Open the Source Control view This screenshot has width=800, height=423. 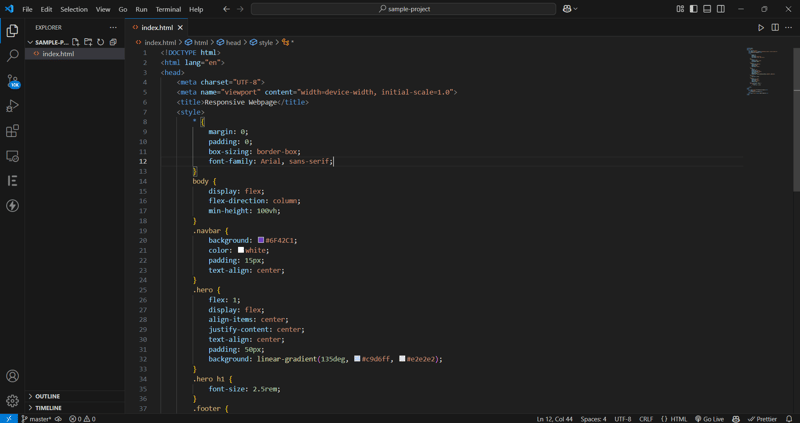click(x=12, y=81)
